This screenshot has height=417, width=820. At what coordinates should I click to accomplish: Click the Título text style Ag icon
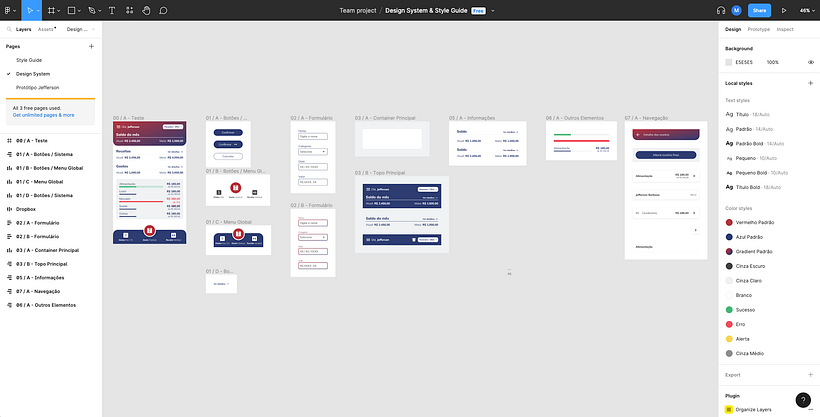729,114
